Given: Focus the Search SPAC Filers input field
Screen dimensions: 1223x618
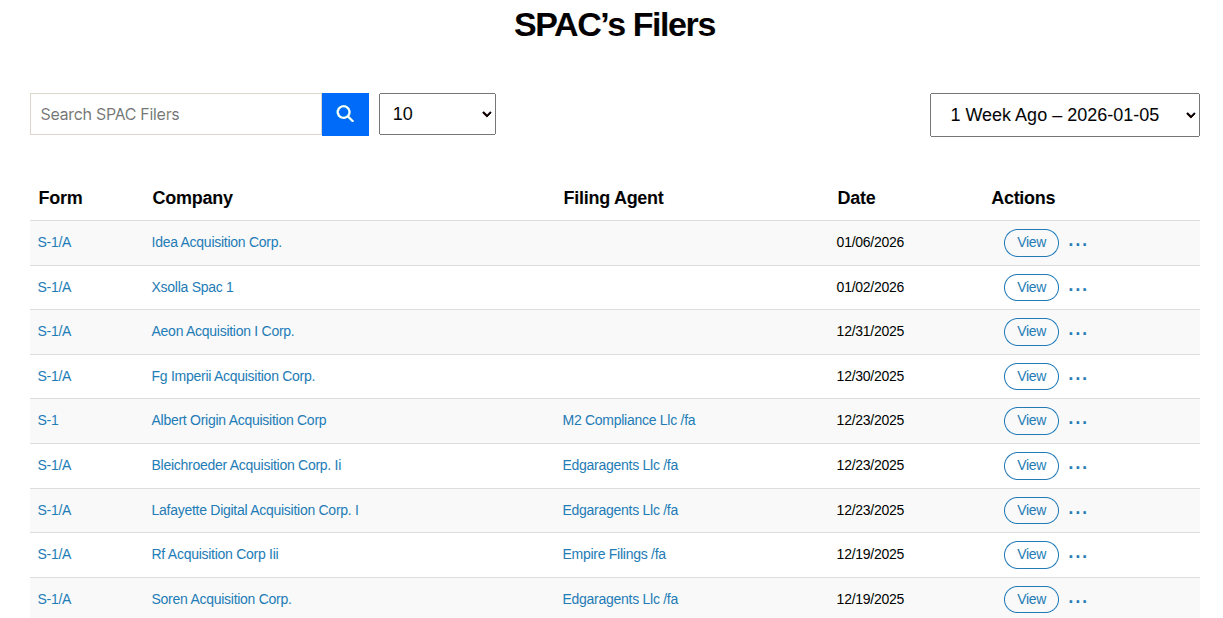Looking at the screenshot, I should [x=176, y=114].
